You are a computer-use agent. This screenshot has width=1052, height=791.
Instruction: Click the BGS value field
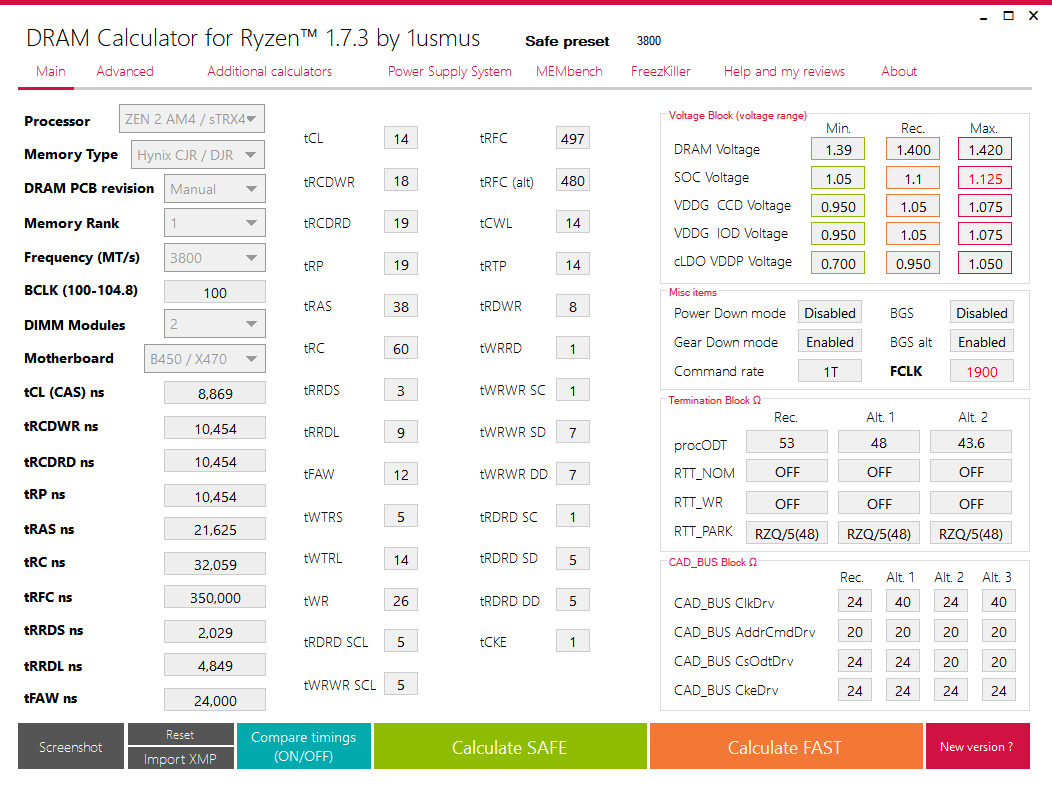(x=982, y=313)
